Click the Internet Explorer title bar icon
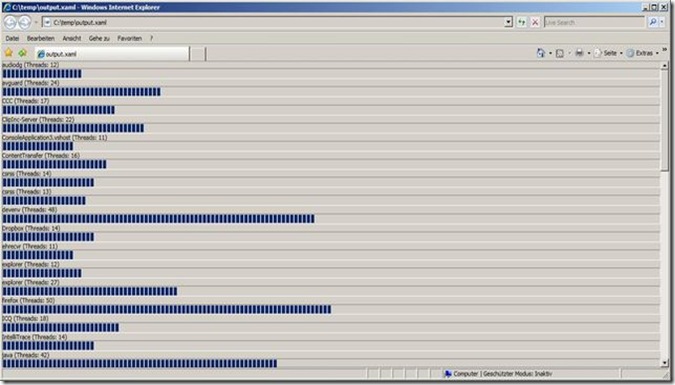The width and height of the screenshot is (675, 385). [6, 7]
